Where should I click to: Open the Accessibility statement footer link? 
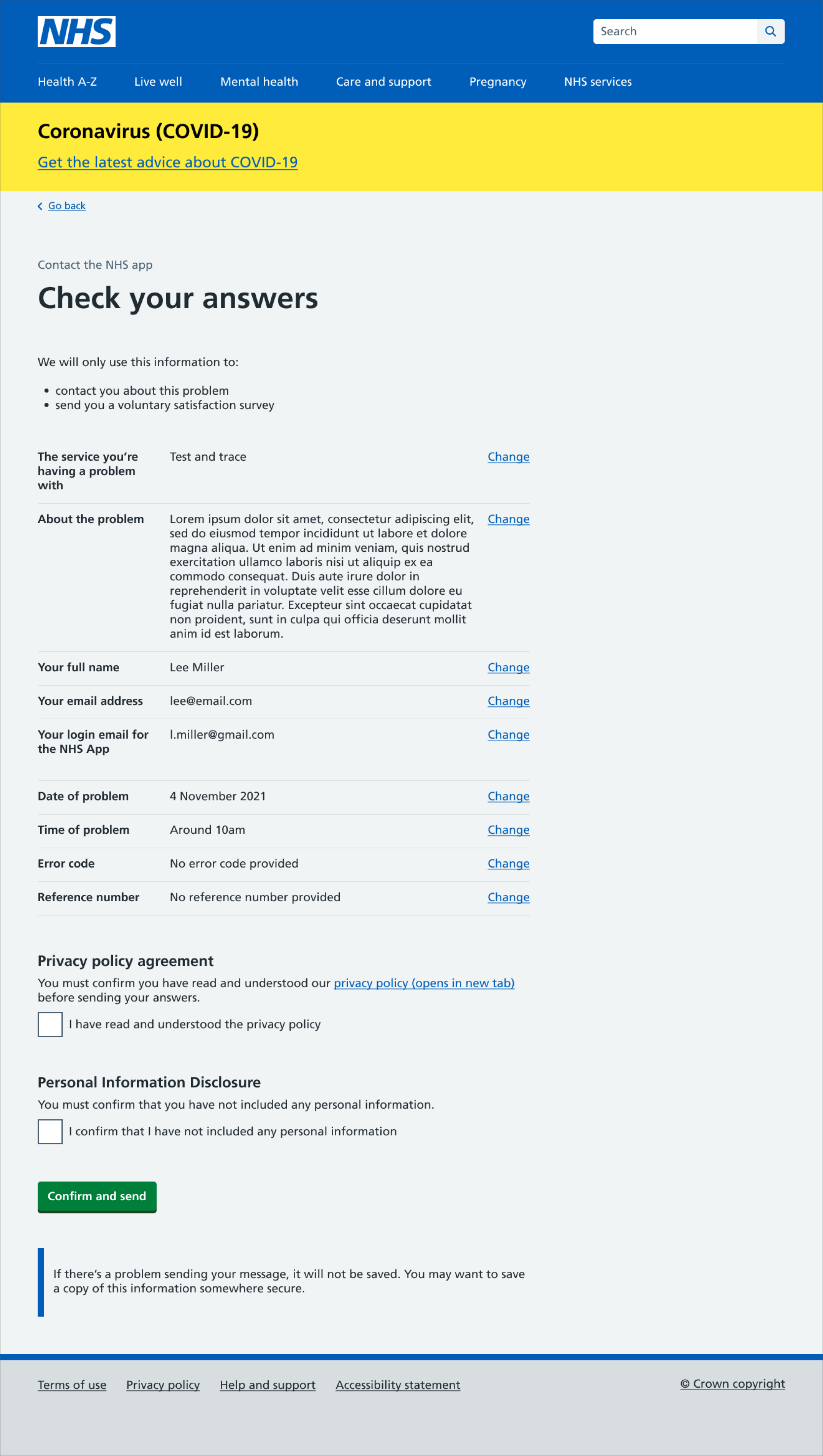[x=397, y=1385]
